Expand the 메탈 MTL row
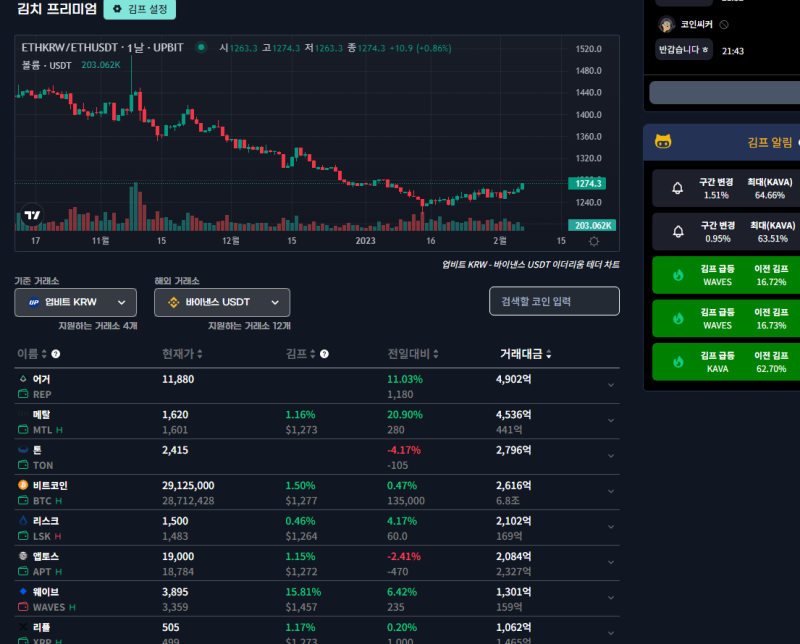The height and width of the screenshot is (644, 800). (611, 420)
